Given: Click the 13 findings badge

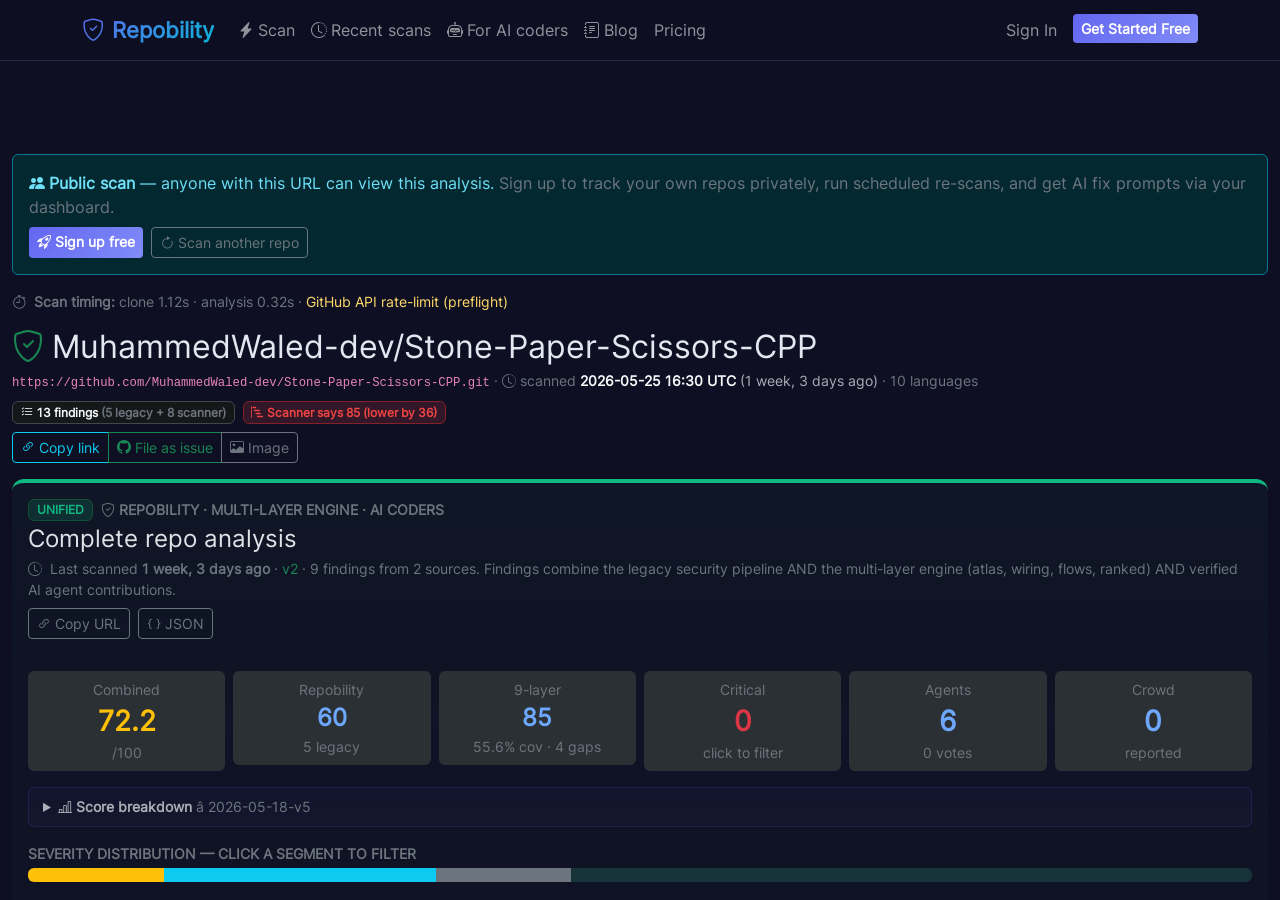Looking at the screenshot, I should pos(123,412).
